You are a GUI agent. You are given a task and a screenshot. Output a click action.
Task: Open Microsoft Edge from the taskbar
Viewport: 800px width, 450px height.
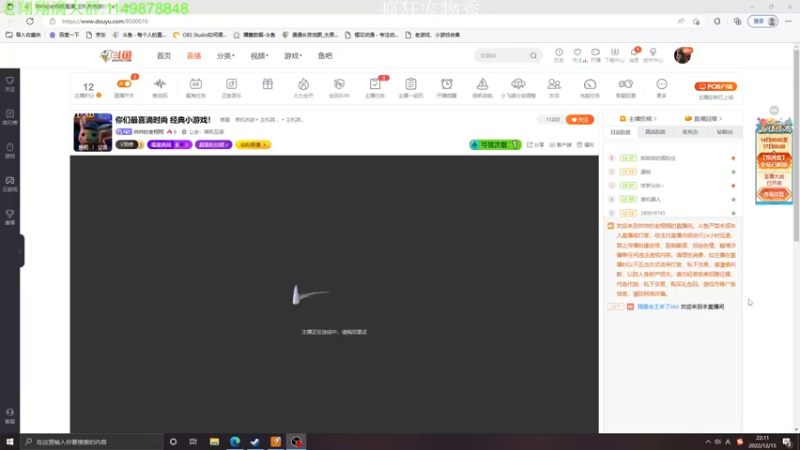235,442
